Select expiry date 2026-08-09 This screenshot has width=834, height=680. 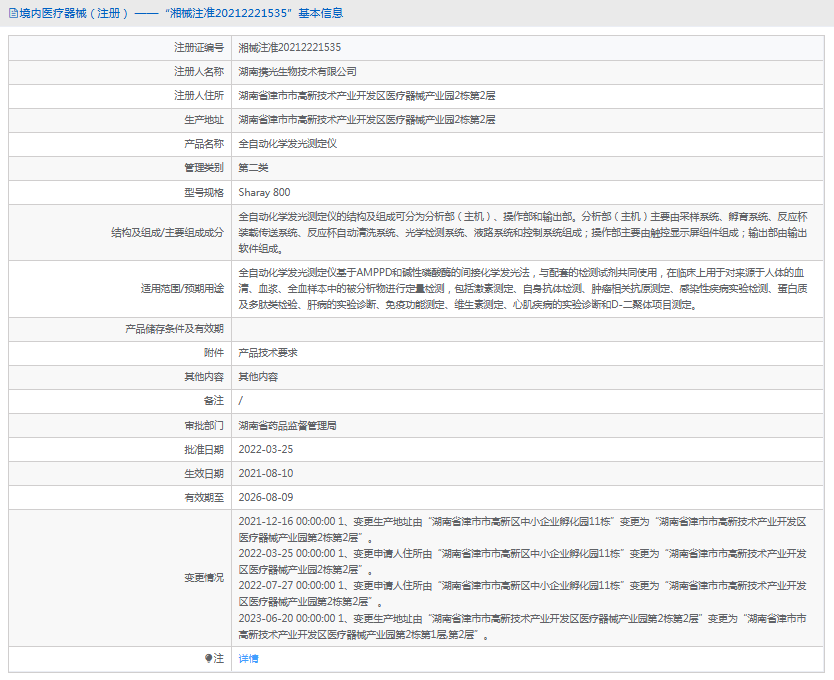266,497
